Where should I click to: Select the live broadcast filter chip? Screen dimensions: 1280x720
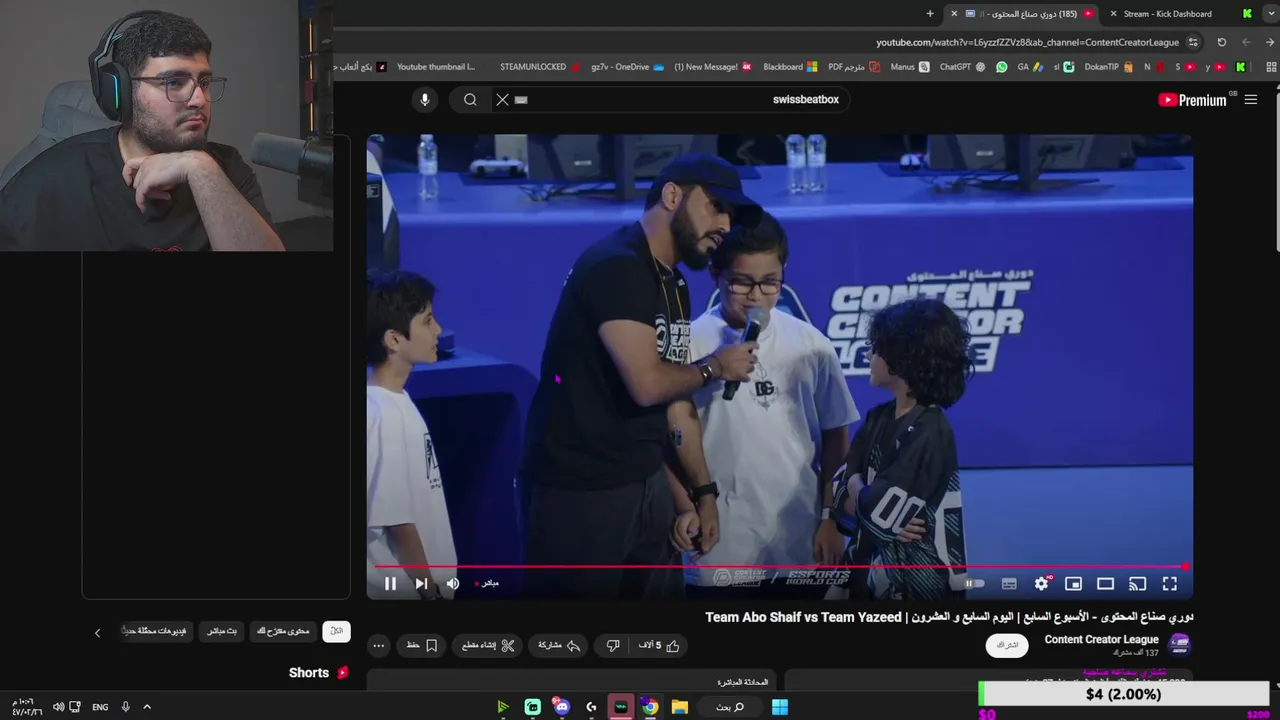(222, 631)
